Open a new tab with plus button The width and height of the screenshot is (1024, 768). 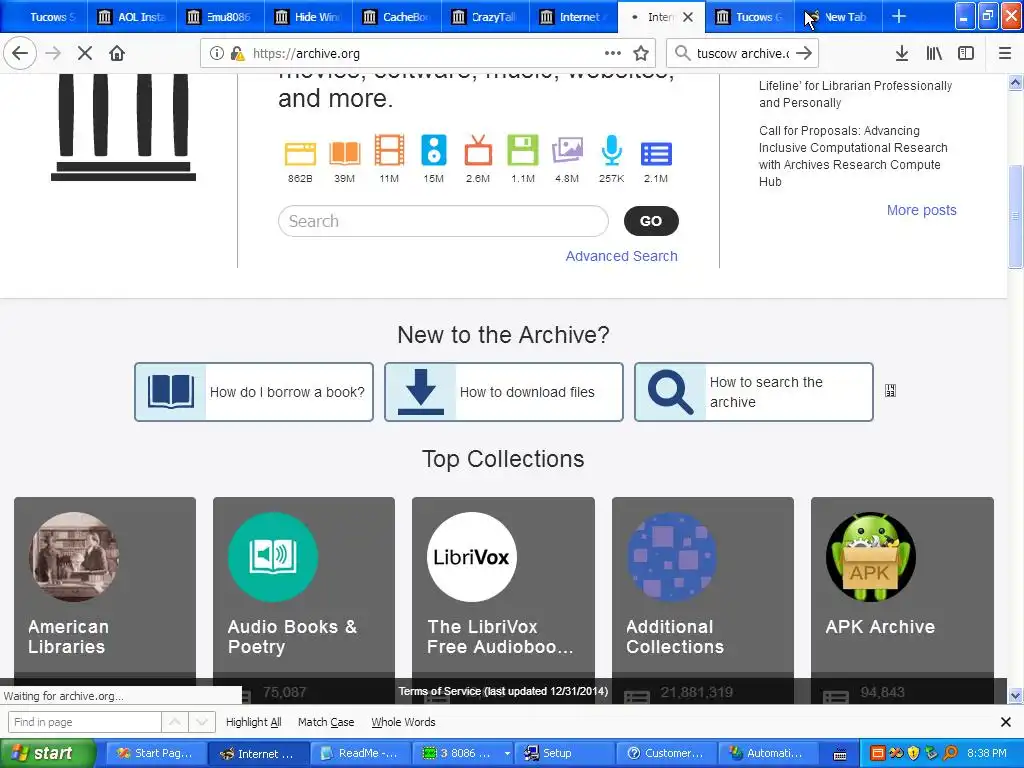pyautogui.click(x=899, y=16)
